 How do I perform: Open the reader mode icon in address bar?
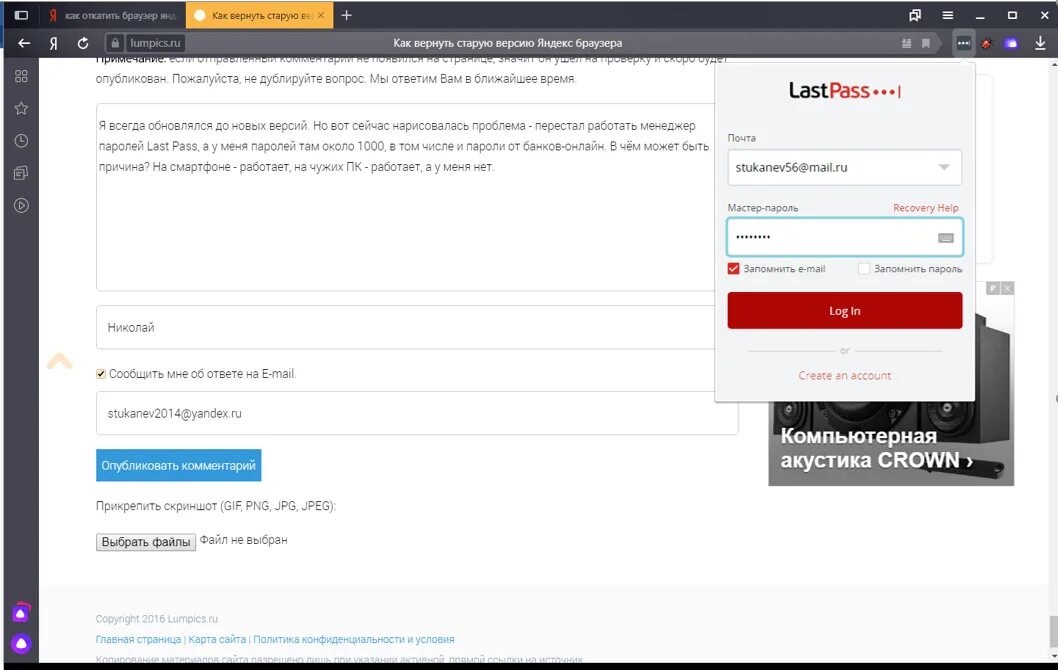[906, 43]
